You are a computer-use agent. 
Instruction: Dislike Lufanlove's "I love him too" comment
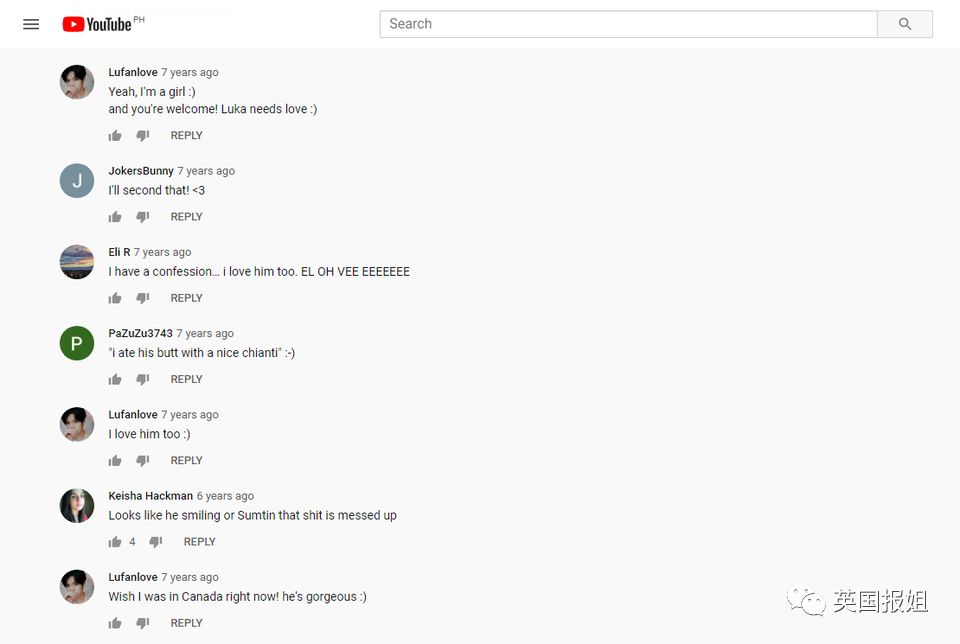click(x=143, y=460)
